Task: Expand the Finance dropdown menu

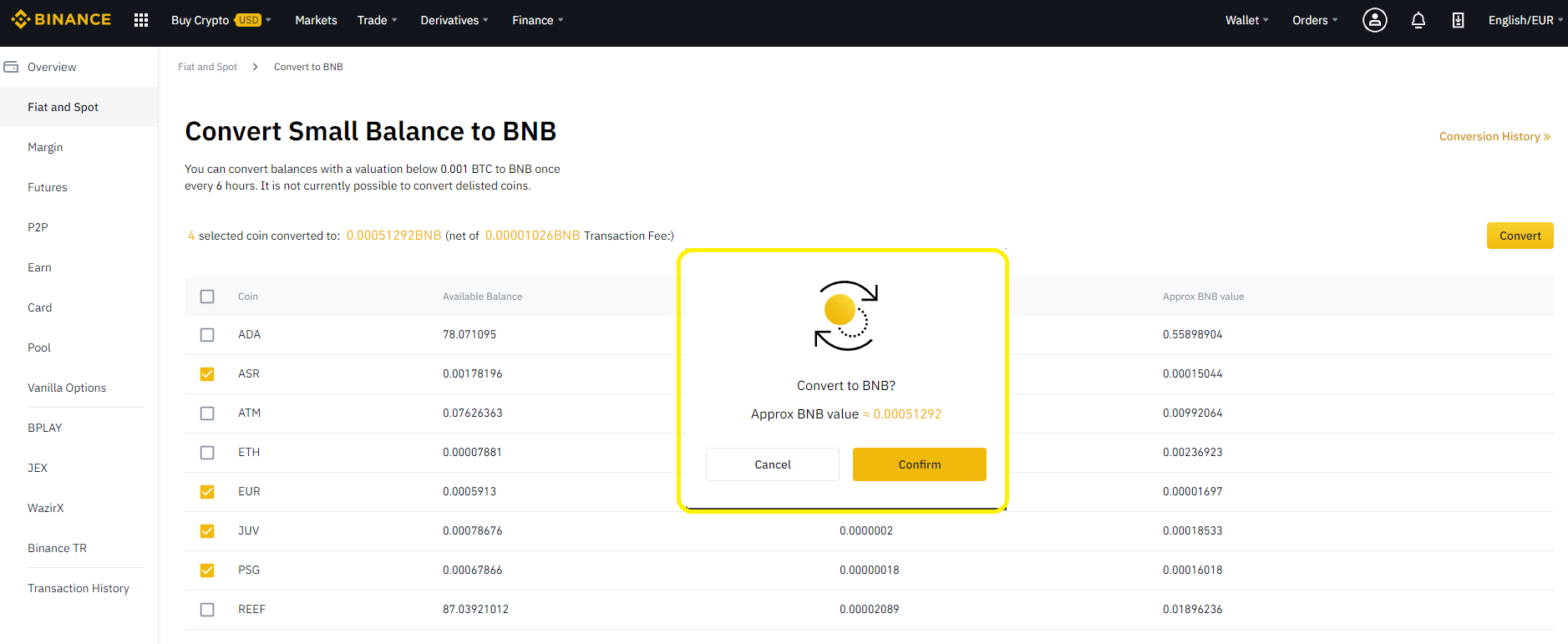Action: point(538,20)
